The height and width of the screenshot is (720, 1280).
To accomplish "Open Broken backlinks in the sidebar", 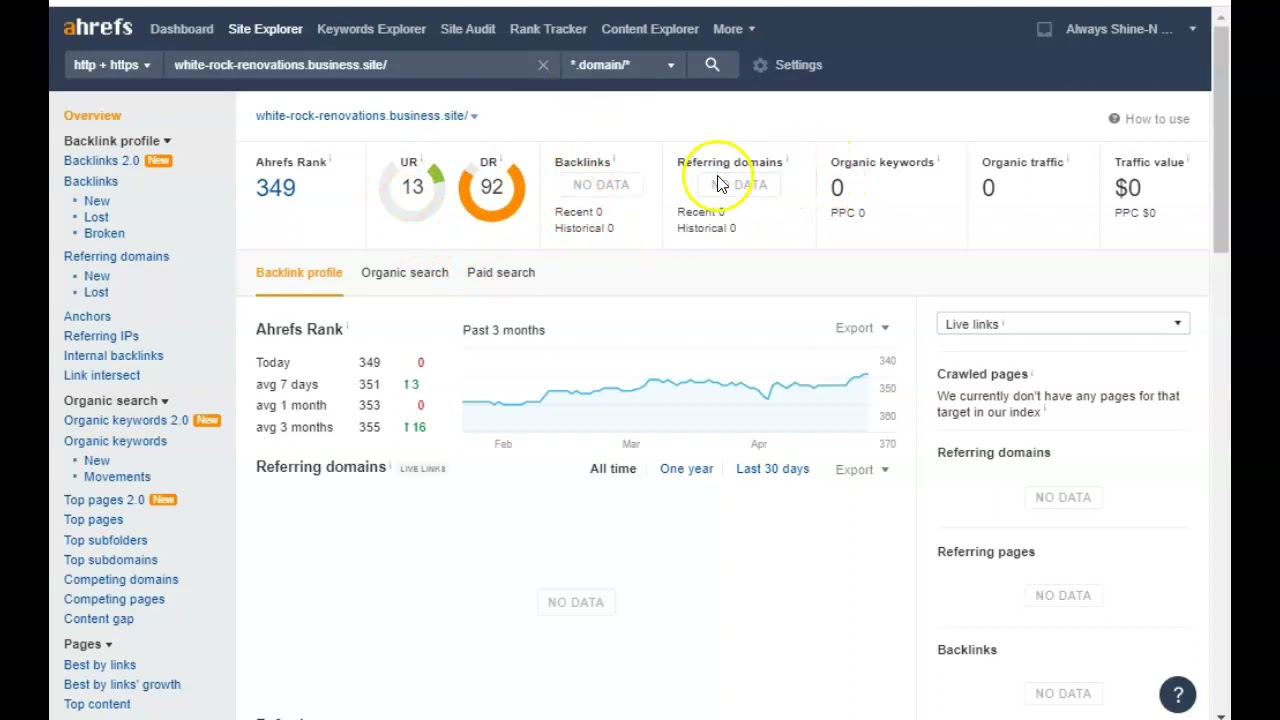I will click(x=104, y=233).
